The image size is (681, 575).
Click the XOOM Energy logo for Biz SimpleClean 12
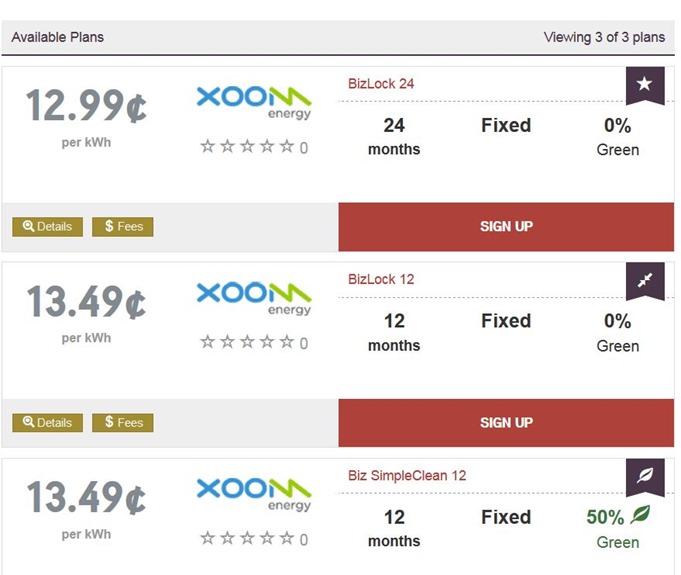[x=254, y=494]
